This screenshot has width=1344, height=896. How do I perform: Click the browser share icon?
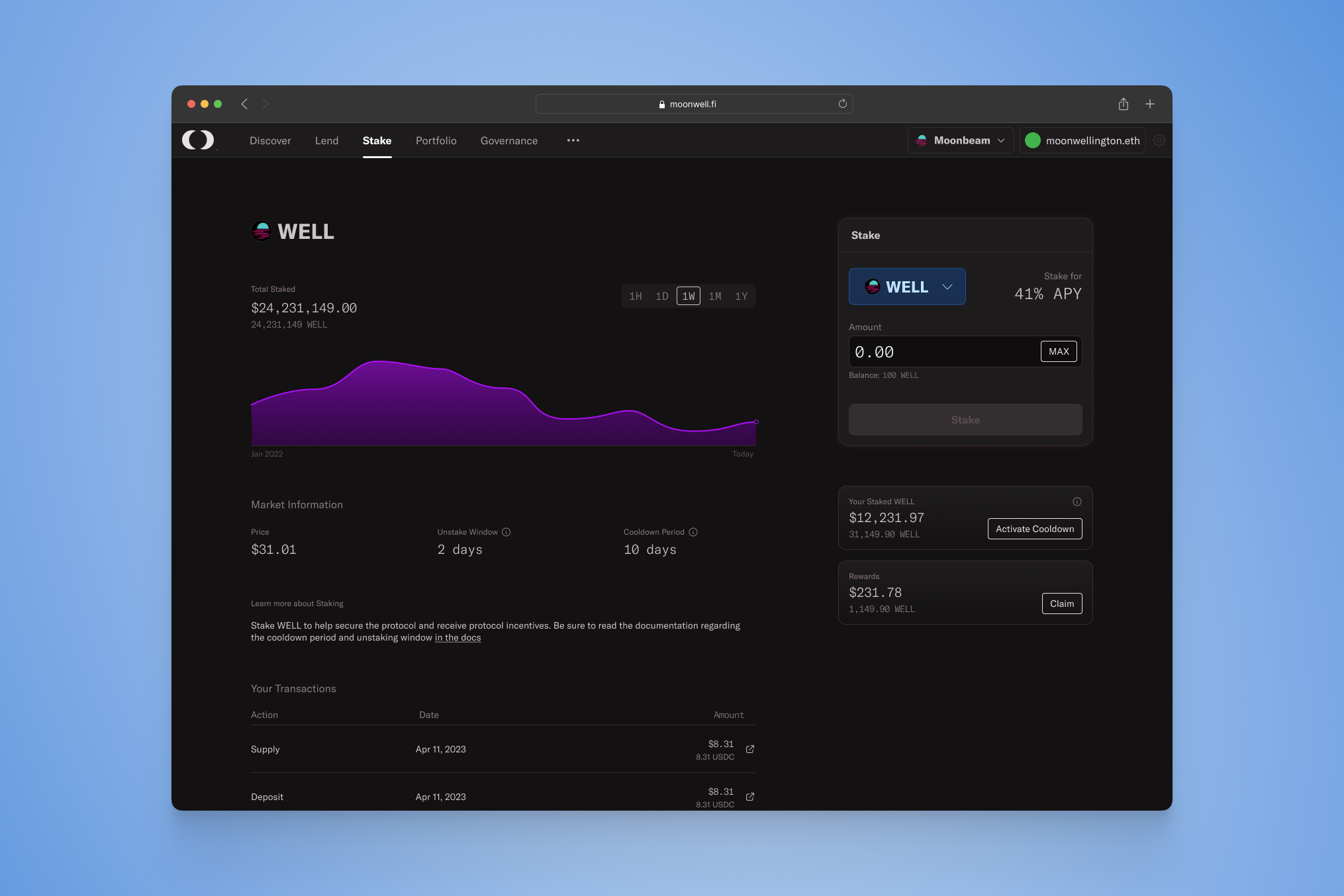[1123, 104]
